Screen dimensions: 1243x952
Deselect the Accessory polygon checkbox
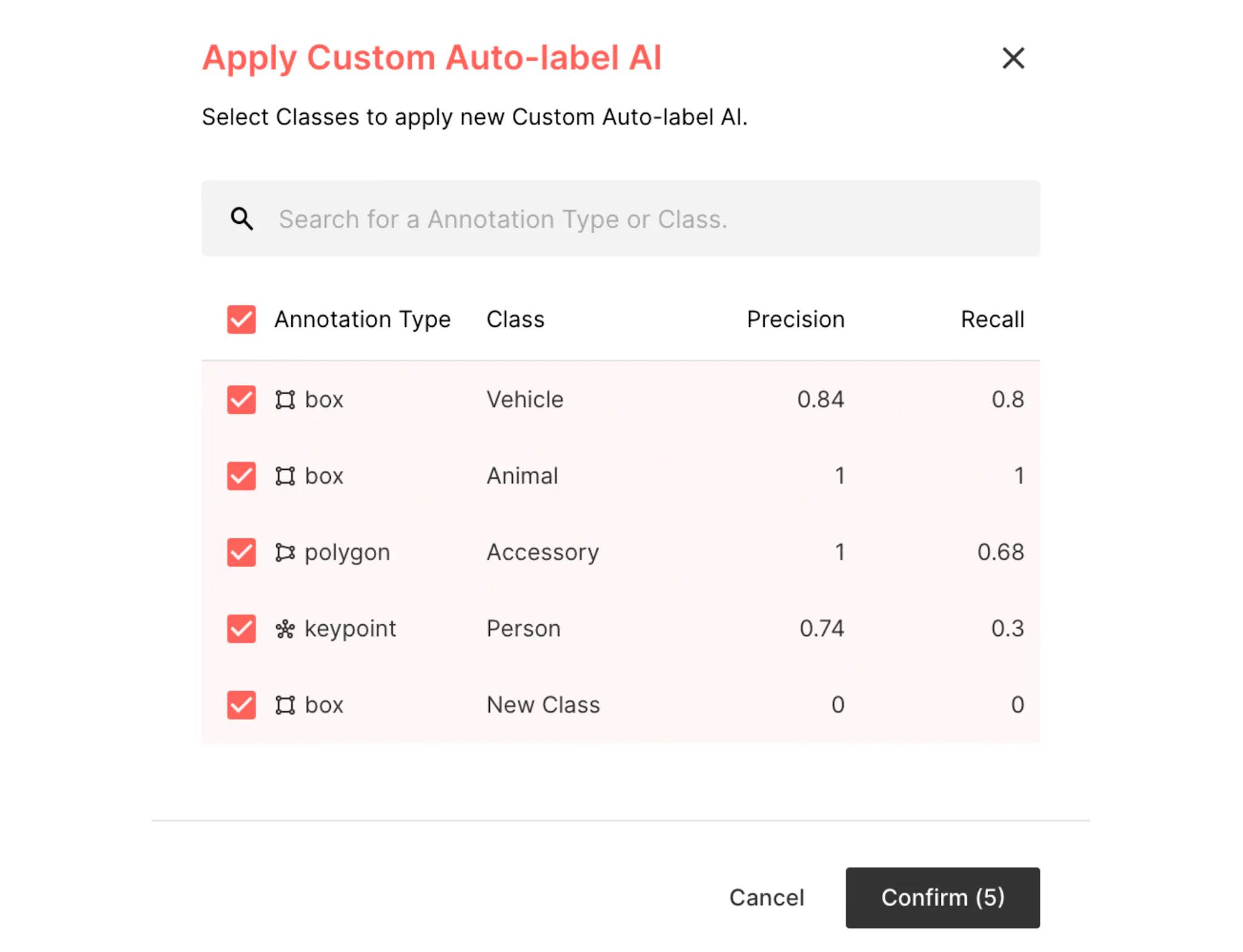pos(241,552)
